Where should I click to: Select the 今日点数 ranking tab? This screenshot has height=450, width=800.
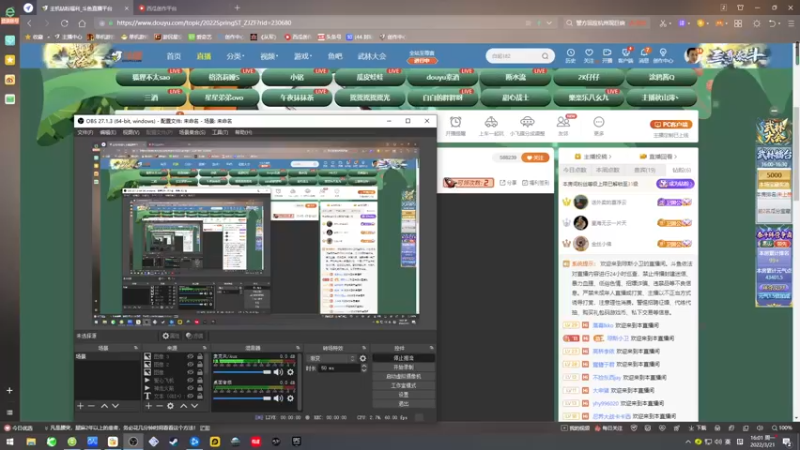[x=574, y=170]
